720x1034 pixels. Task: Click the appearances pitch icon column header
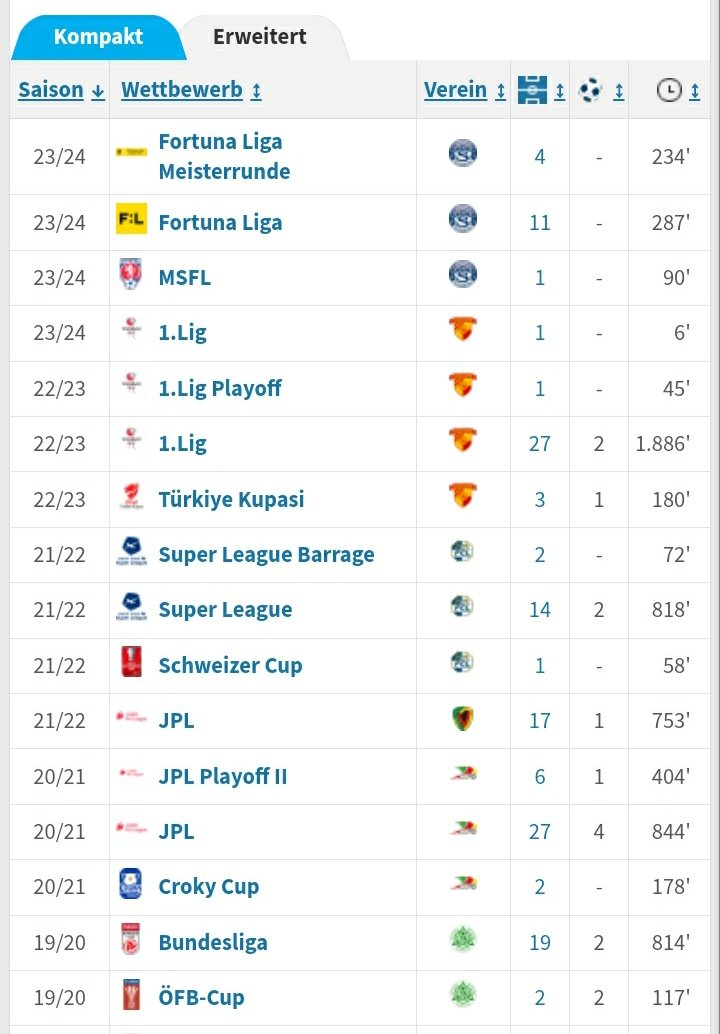click(532, 90)
